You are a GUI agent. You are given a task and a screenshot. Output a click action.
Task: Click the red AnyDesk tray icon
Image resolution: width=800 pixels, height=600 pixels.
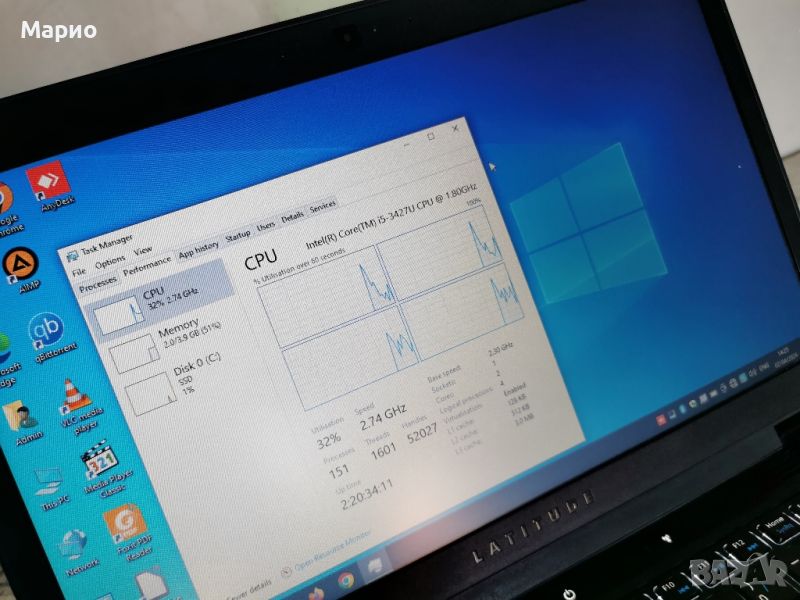click(661, 420)
